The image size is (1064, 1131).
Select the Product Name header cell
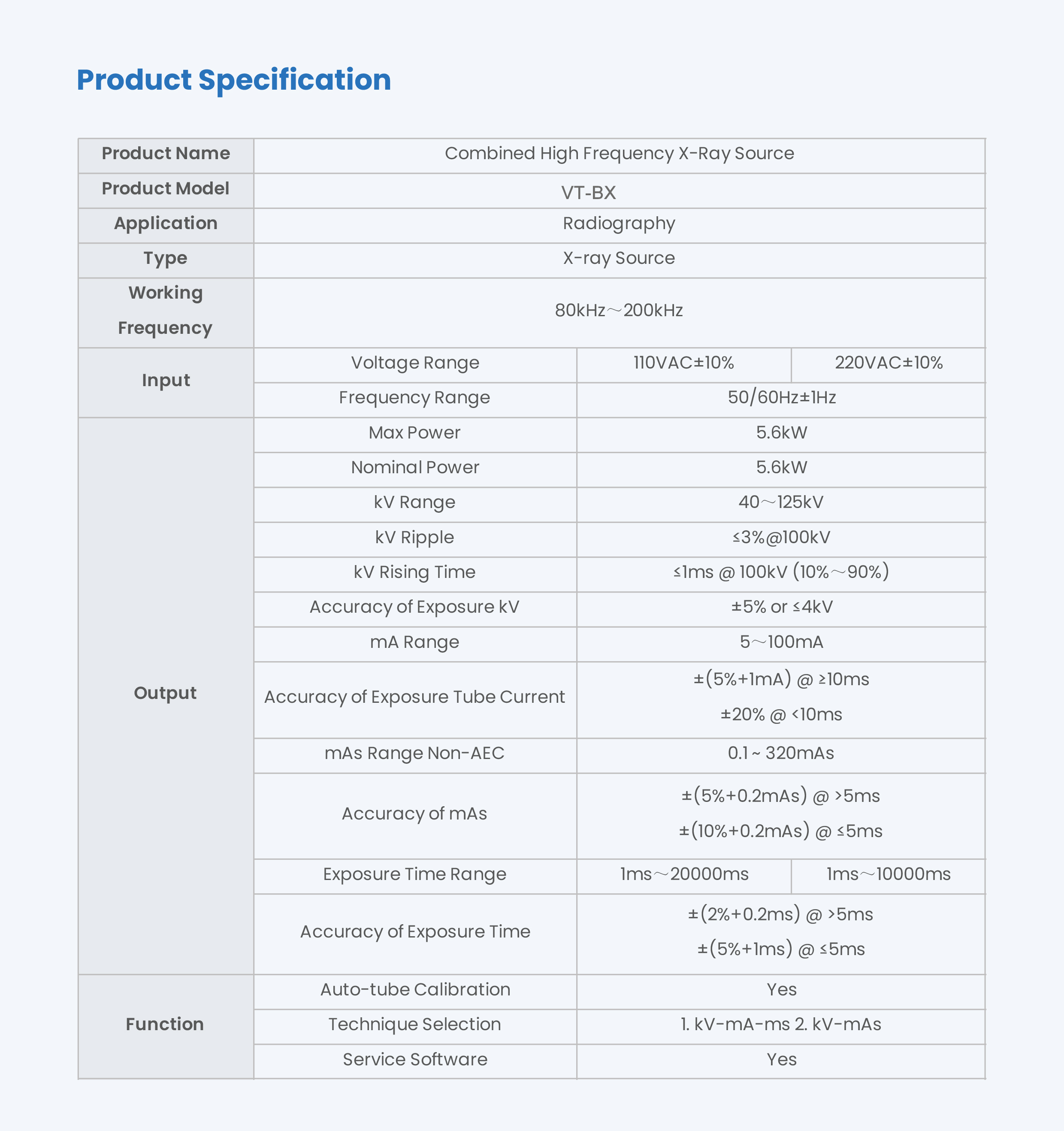166,154
